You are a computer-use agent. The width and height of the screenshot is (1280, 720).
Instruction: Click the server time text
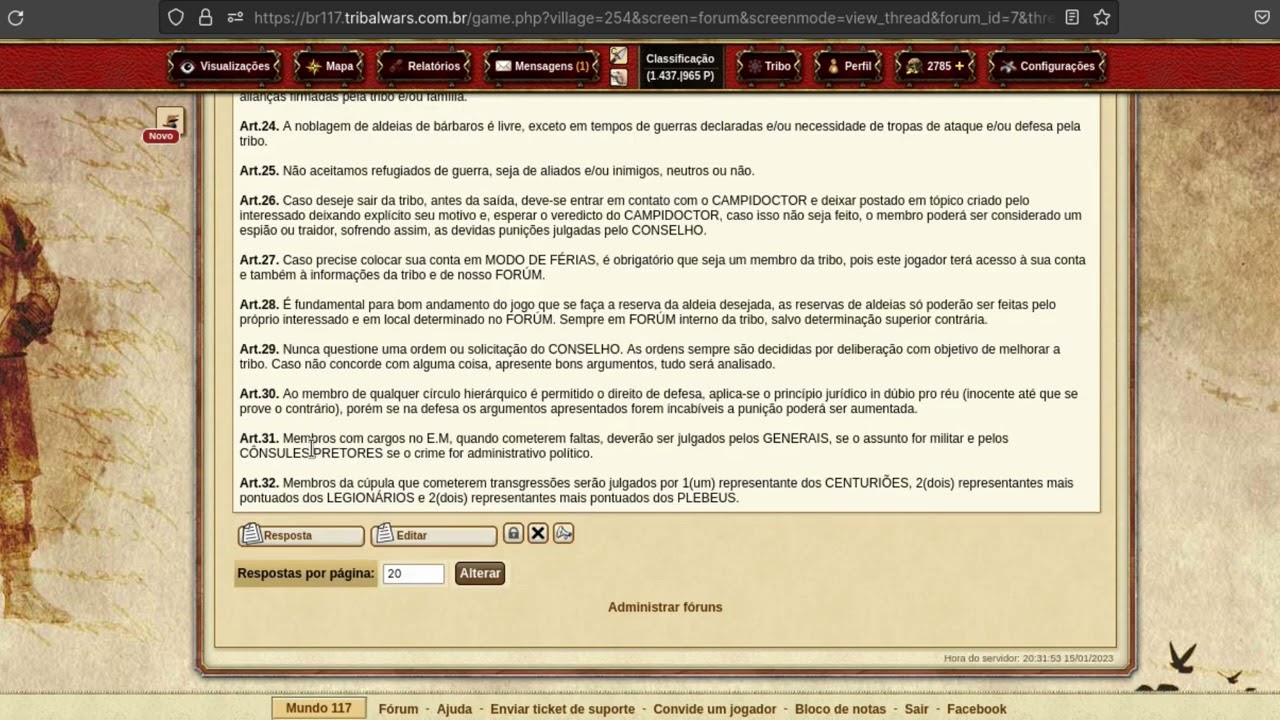pyautogui.click(x=1028, y=658)
